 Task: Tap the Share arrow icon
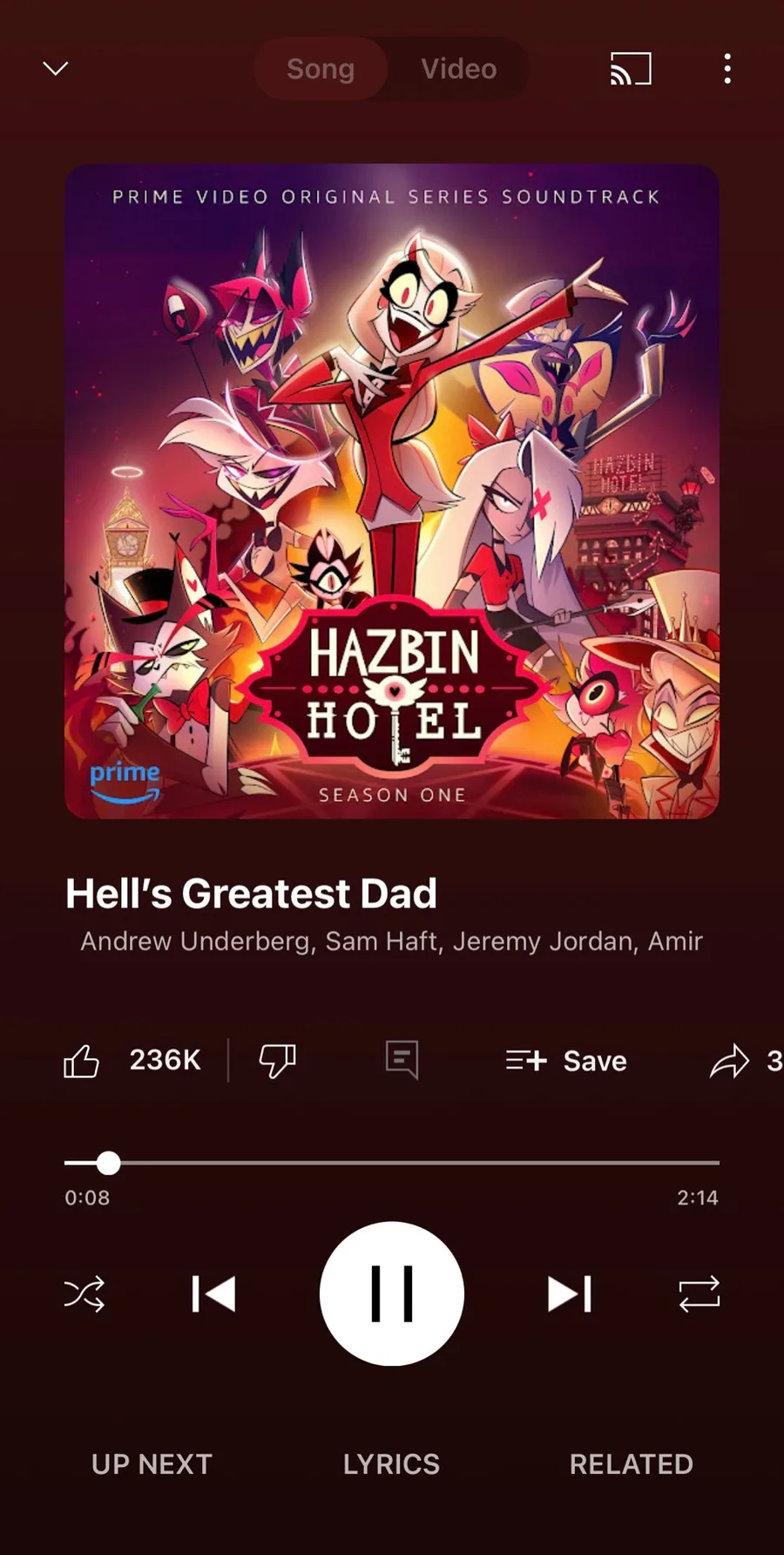pos(729,1061)
